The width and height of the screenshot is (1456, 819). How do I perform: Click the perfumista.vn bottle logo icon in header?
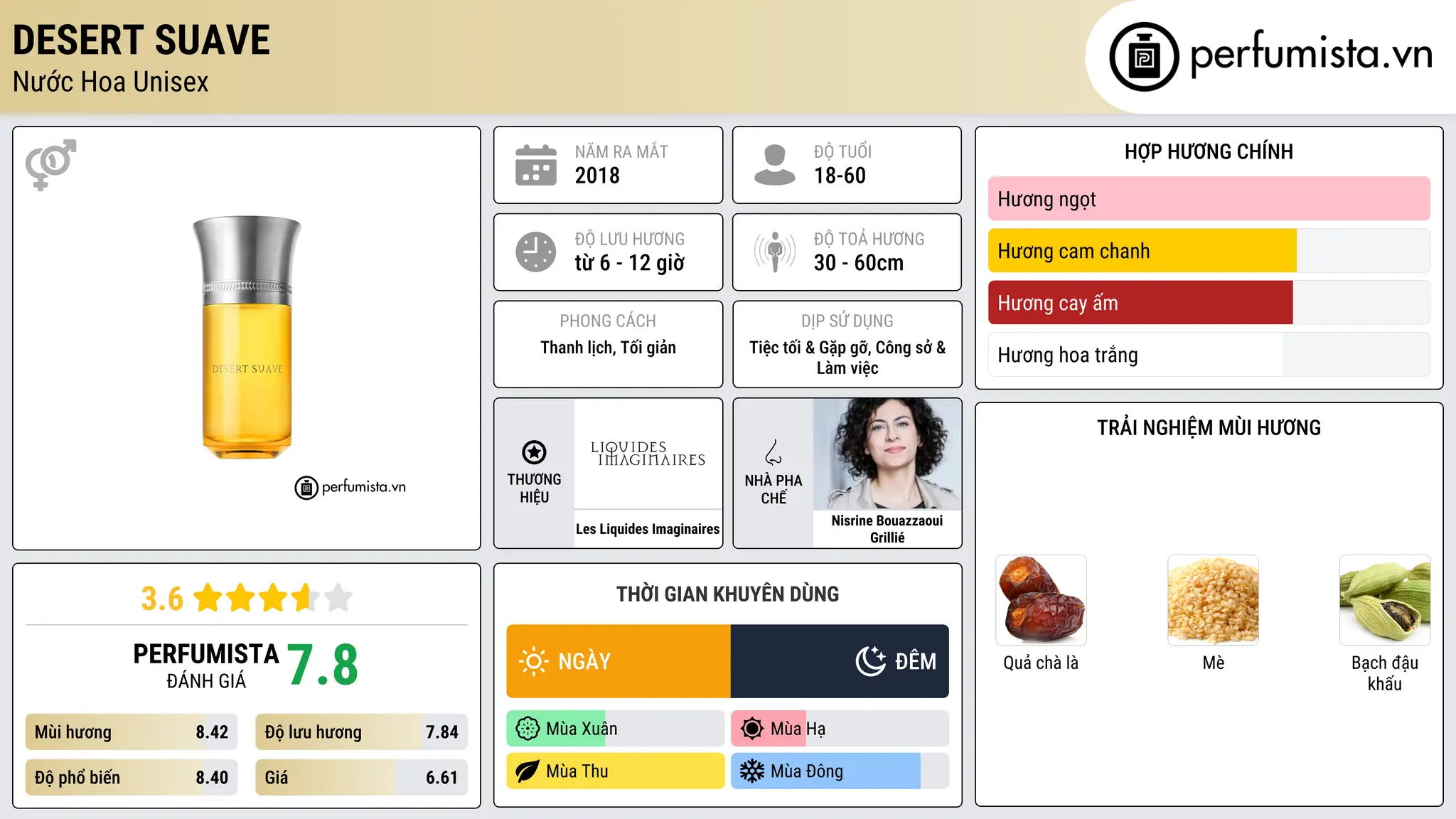[x=1144, y=57]
